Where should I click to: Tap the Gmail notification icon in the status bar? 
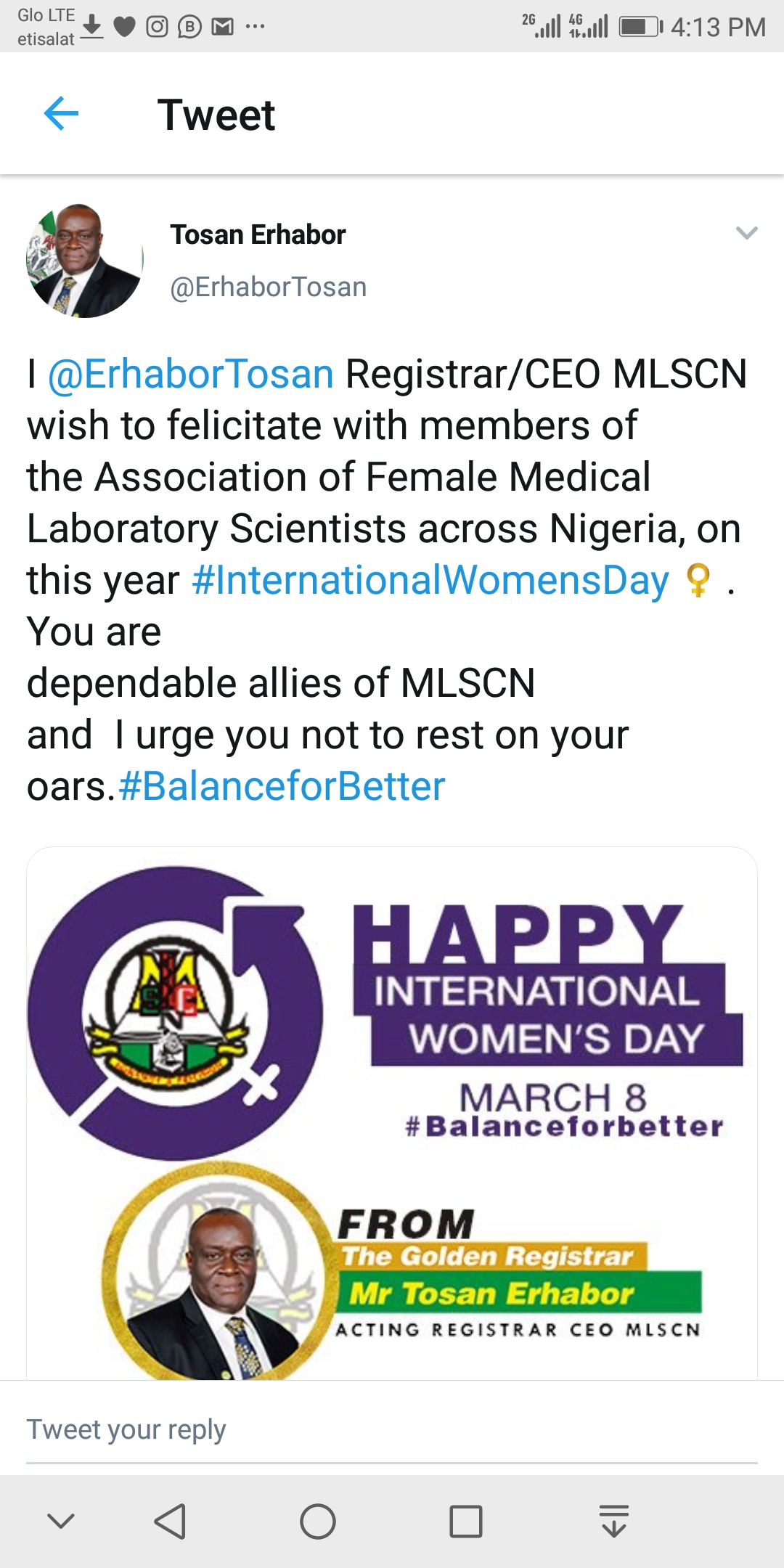[x=222, y=27]
